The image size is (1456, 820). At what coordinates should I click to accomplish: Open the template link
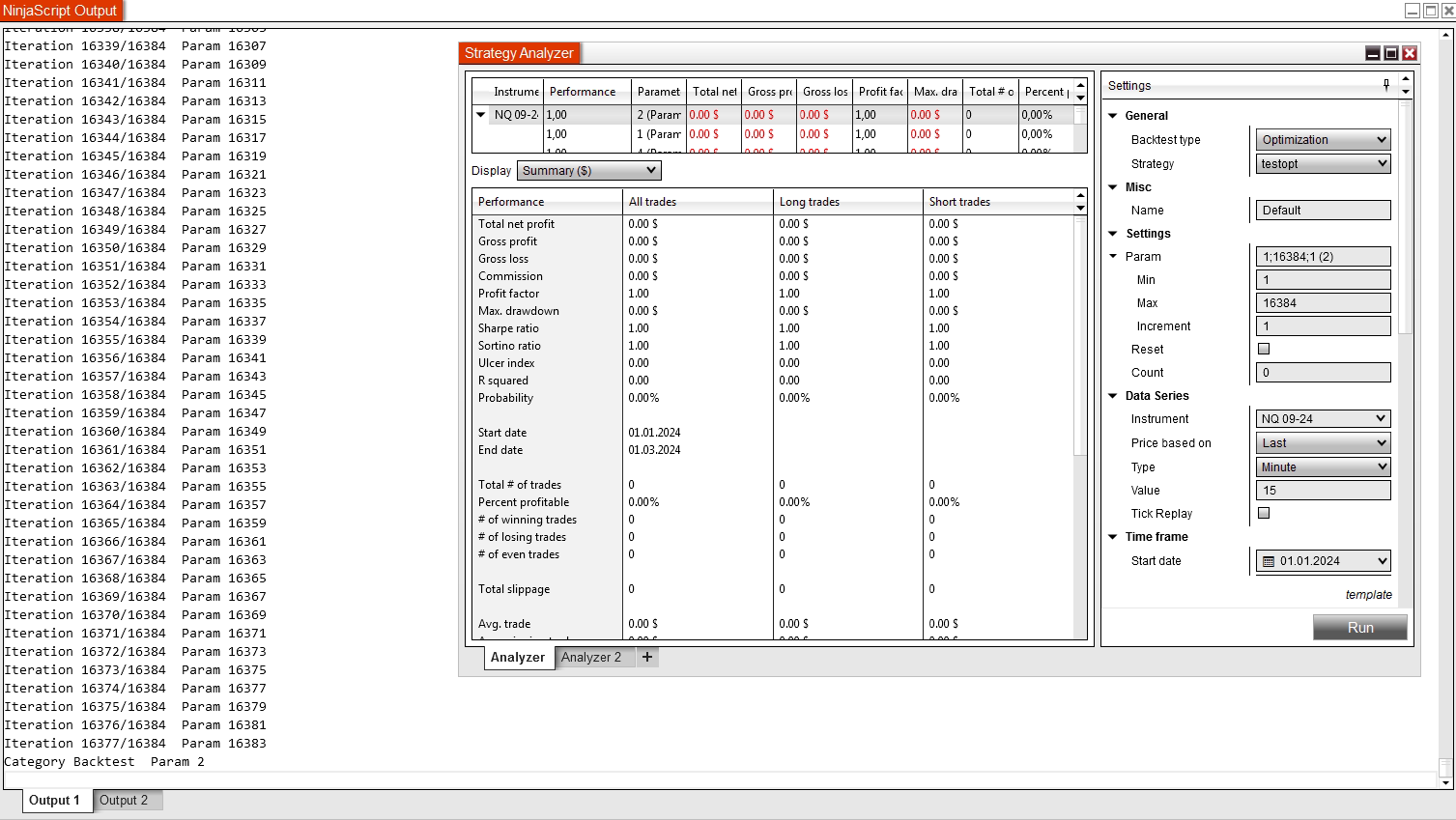tap(1368, 595)
